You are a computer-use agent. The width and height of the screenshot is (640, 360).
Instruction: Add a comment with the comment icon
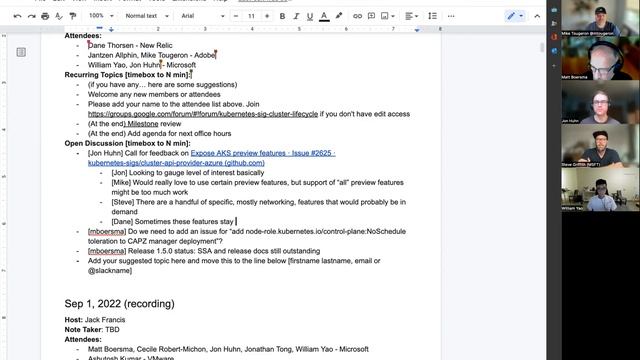(x=371, y=16)
